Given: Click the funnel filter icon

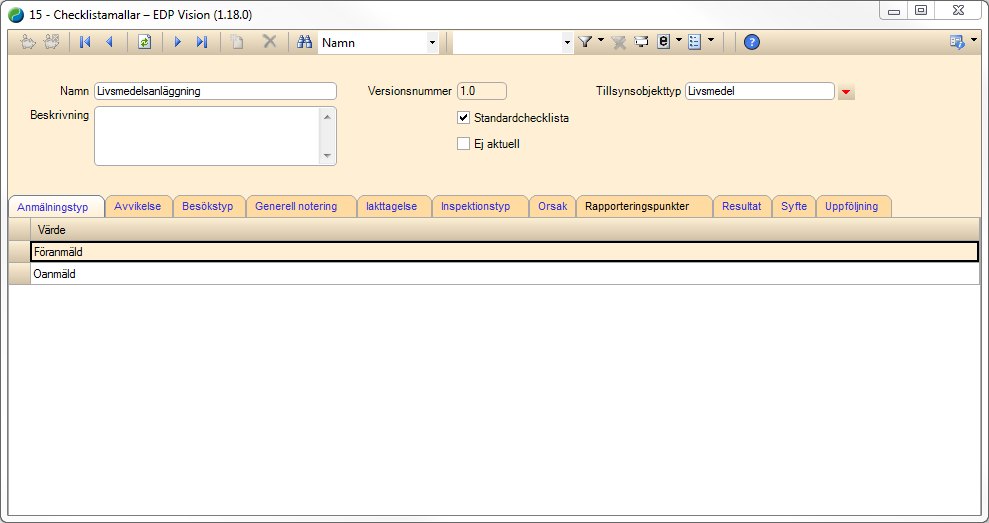Looking at the screenshot, I should [586, 42].
